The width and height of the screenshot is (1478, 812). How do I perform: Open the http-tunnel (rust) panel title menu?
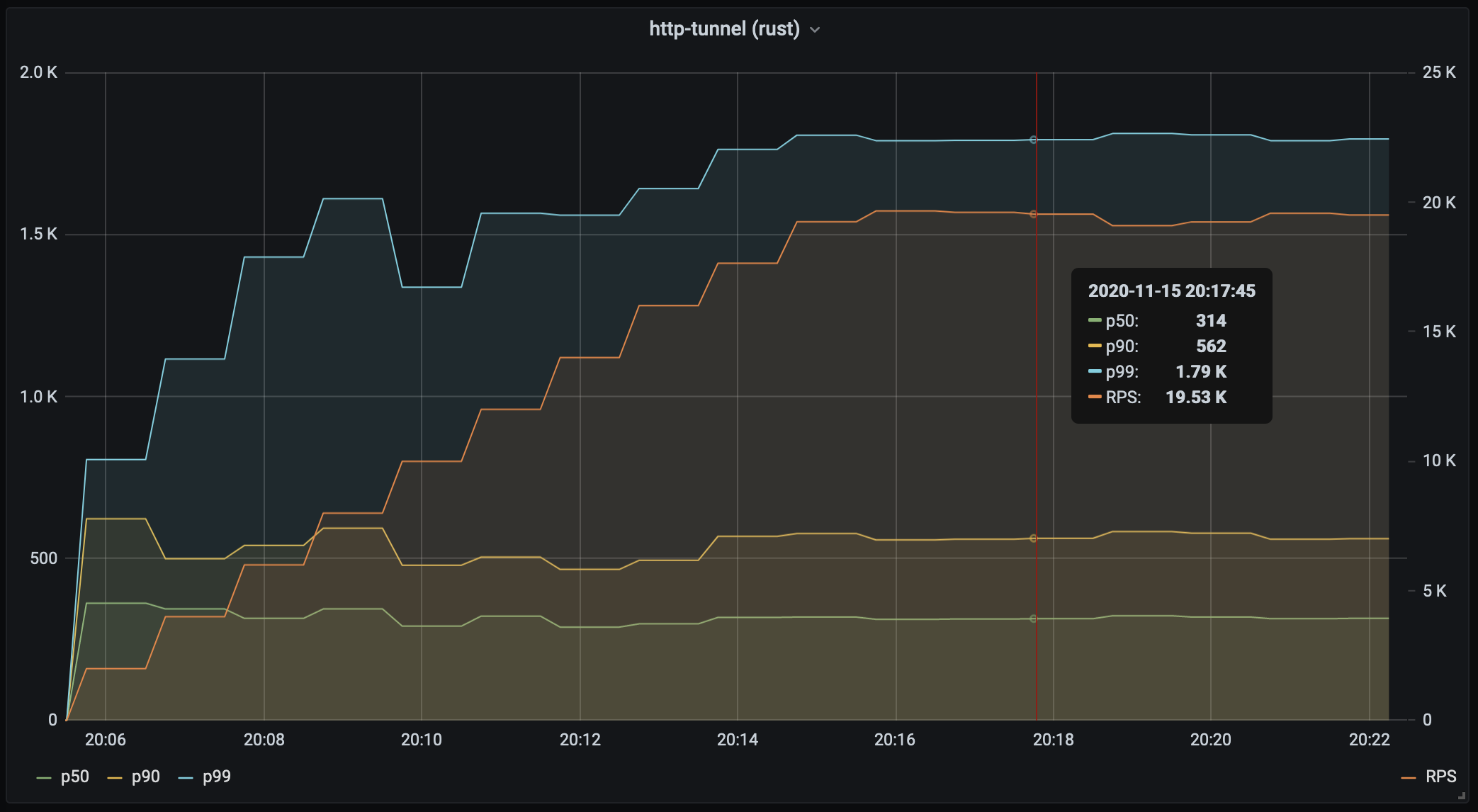pyautogui.click(x=724, y=29)
